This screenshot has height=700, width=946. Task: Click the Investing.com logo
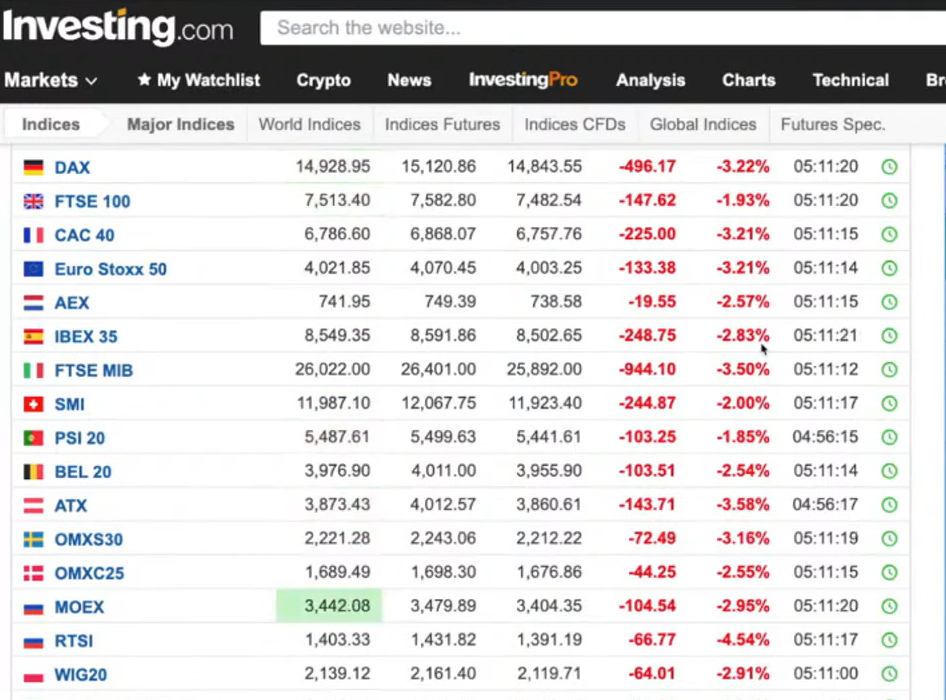click(118, 27)
